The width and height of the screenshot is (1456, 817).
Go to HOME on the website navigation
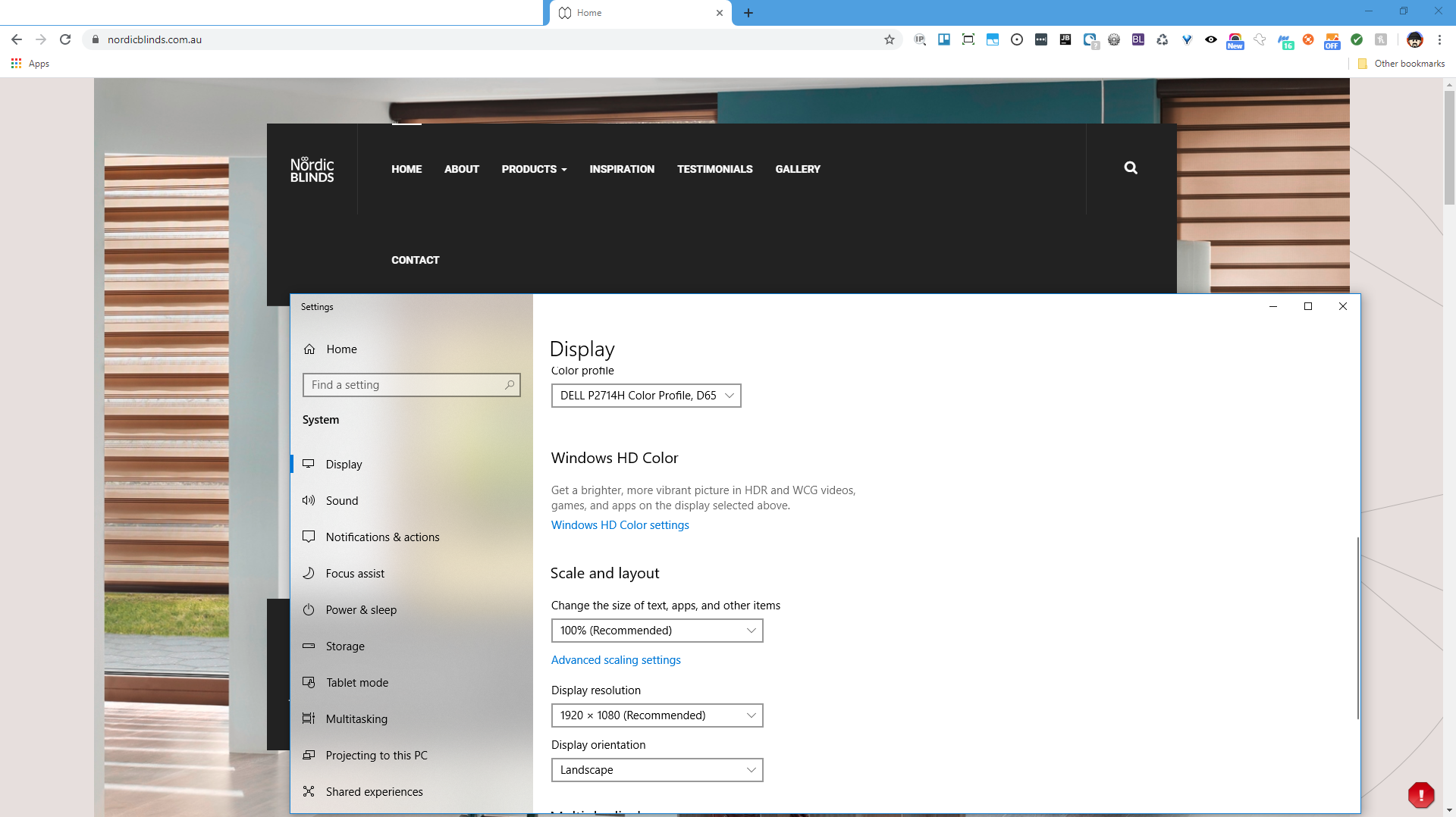pos(406,169)
